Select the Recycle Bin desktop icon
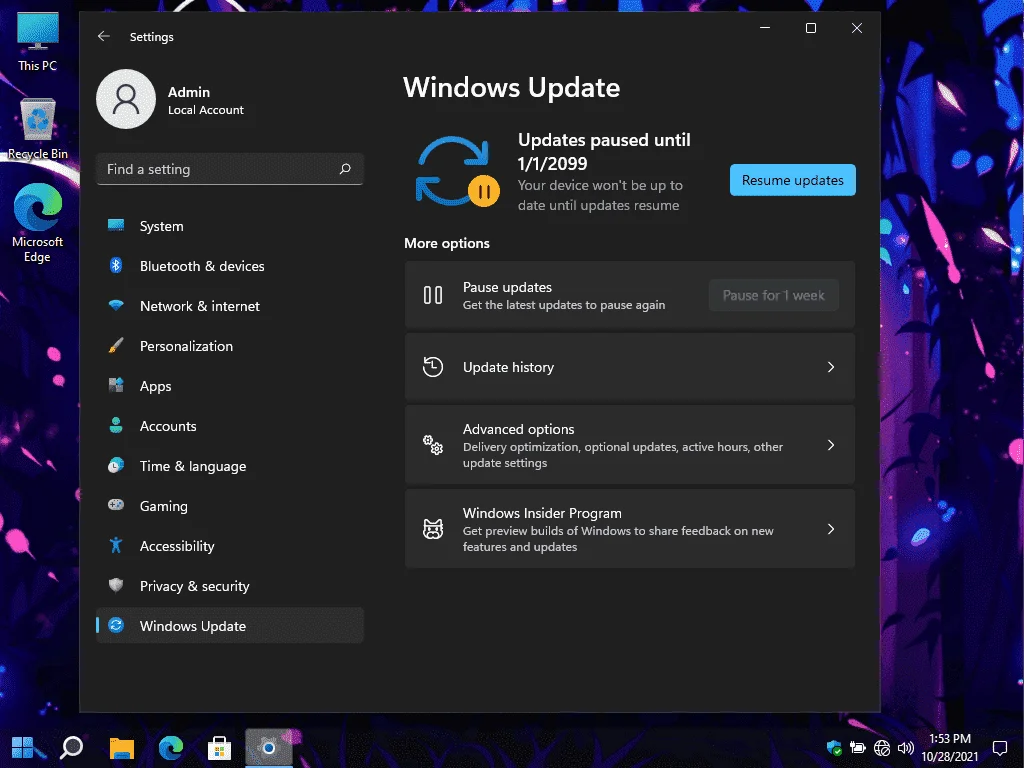The width and height of the screenshot is (1024, 768). pyautogui.click(x=38, y=129)
